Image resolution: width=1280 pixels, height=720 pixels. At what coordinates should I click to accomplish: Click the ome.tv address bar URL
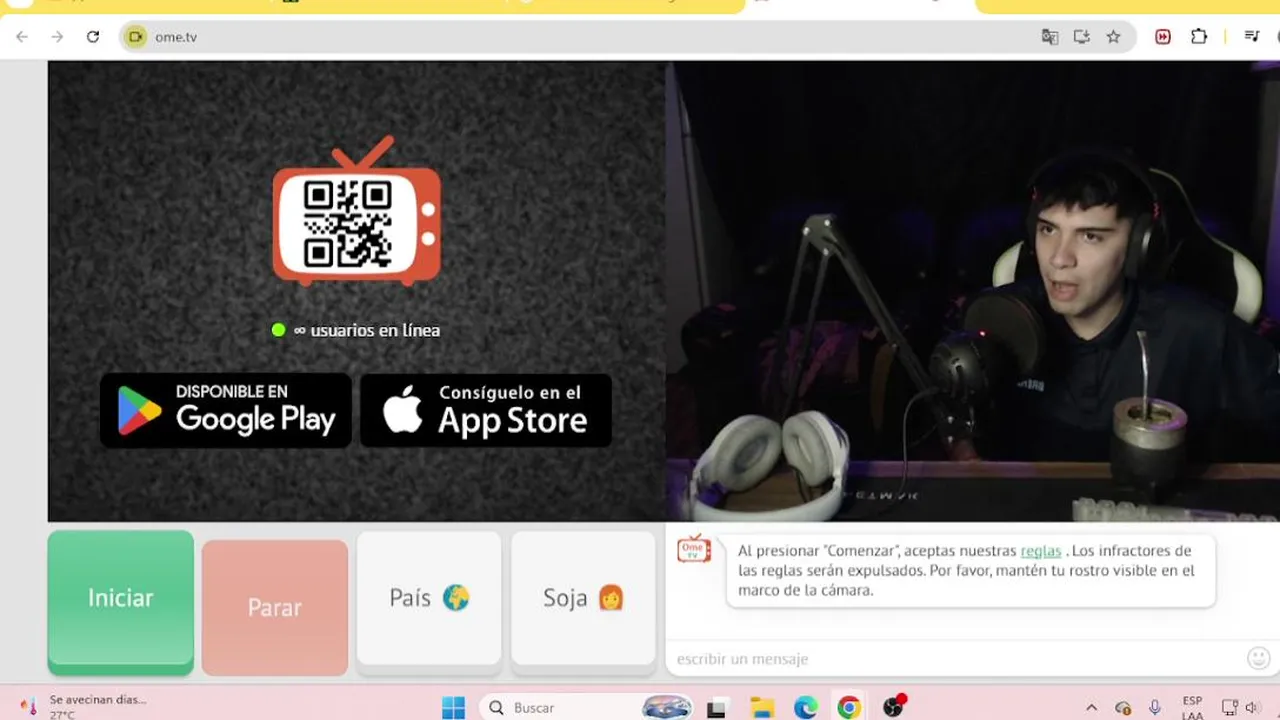point(176,37)
